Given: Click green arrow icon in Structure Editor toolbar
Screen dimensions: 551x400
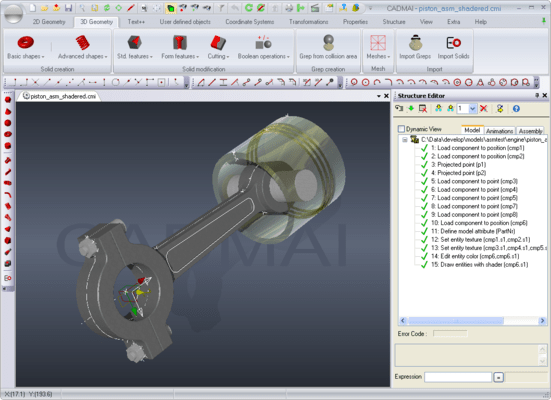Looking at the screenshot, I should [x=411, y=109].
